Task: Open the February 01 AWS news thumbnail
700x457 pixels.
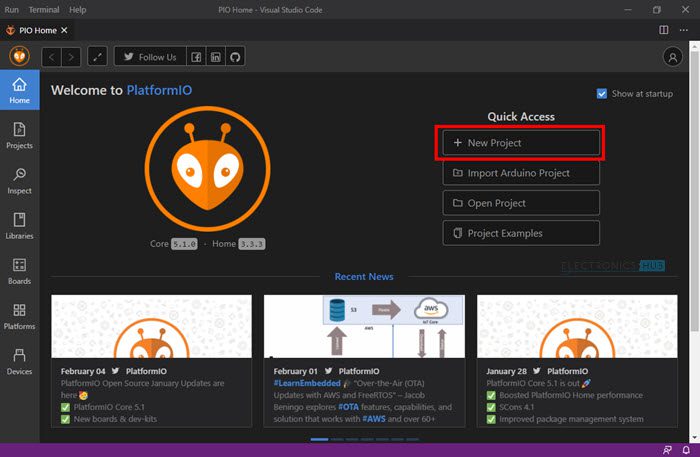Action: (364, 326)
